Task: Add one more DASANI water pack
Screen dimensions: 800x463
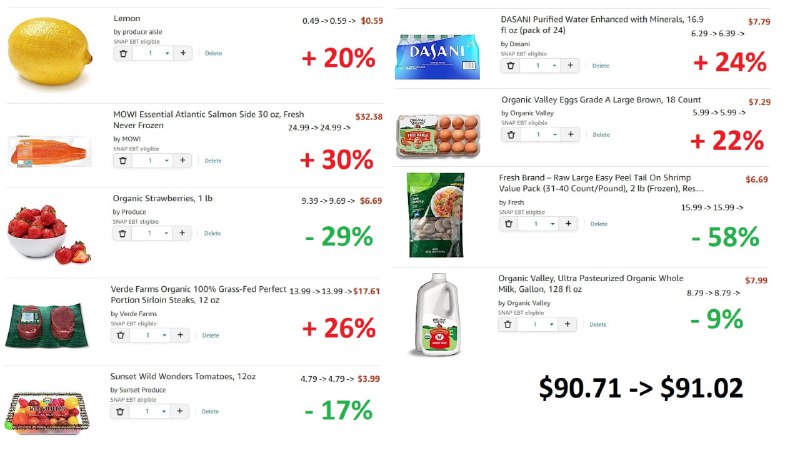Action: coord(570,65)
